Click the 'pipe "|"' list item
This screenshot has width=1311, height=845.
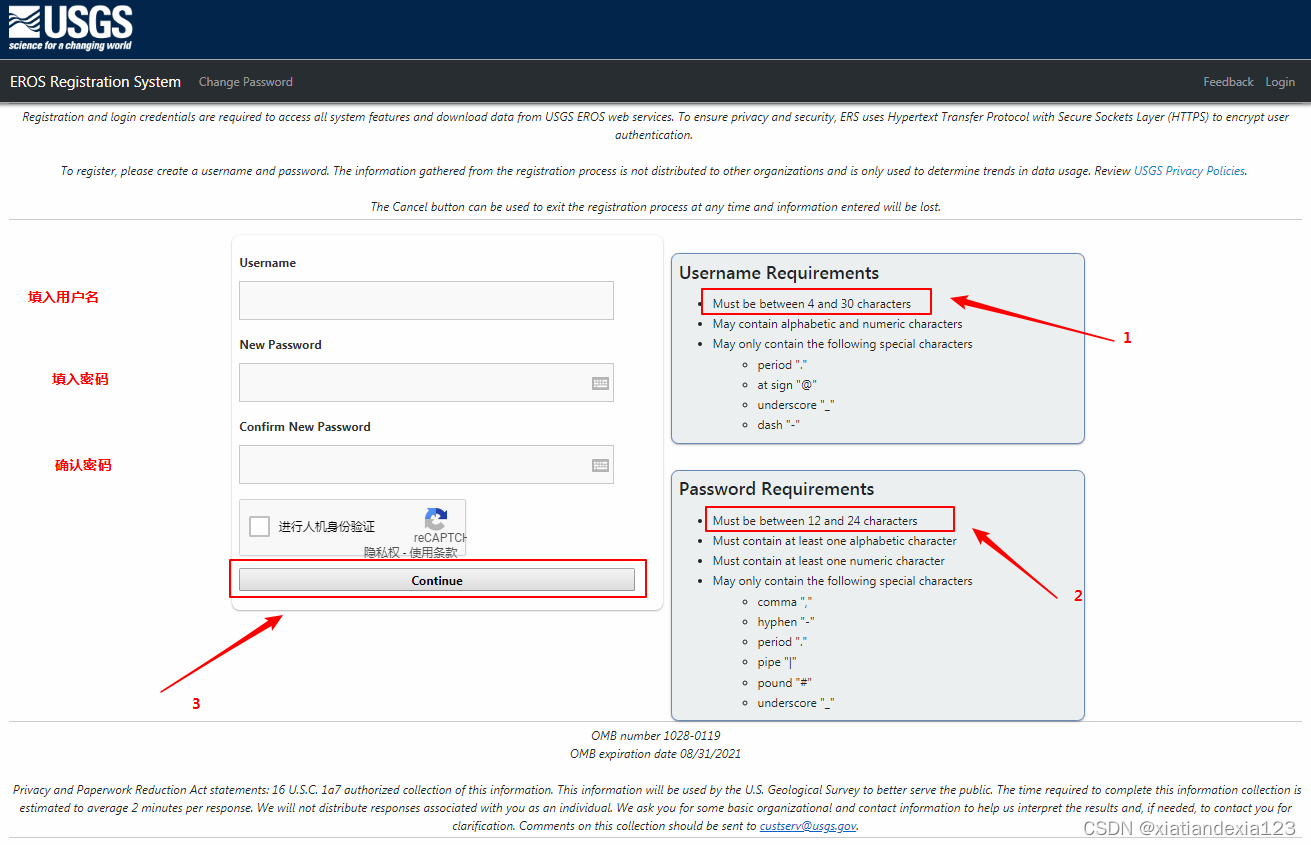pyautogui.click(x=777, y=662)
